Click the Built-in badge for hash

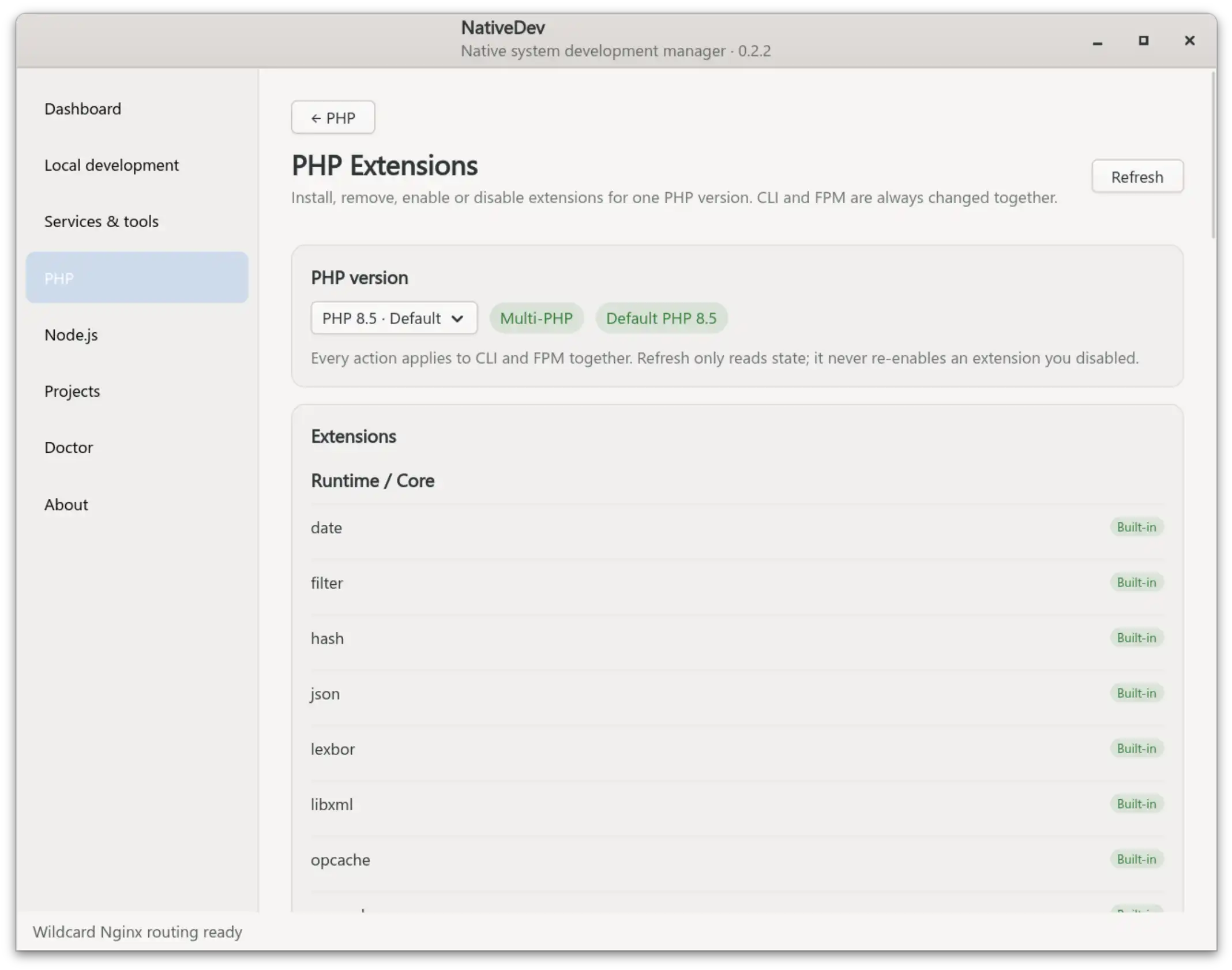[1136, 638]
